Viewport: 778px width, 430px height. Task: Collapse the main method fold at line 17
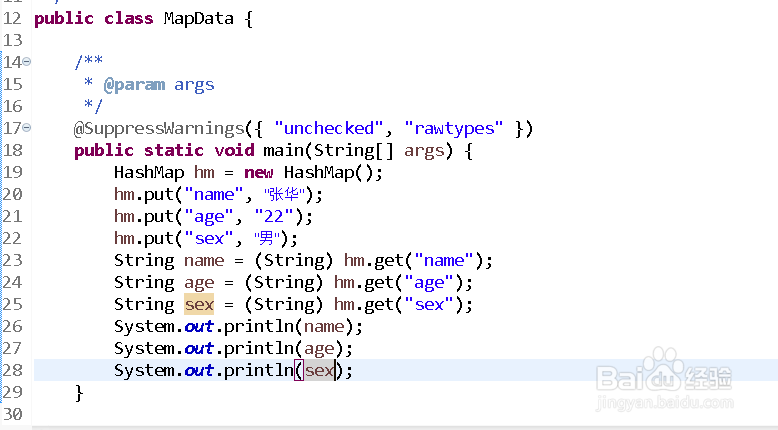[27, 127]
